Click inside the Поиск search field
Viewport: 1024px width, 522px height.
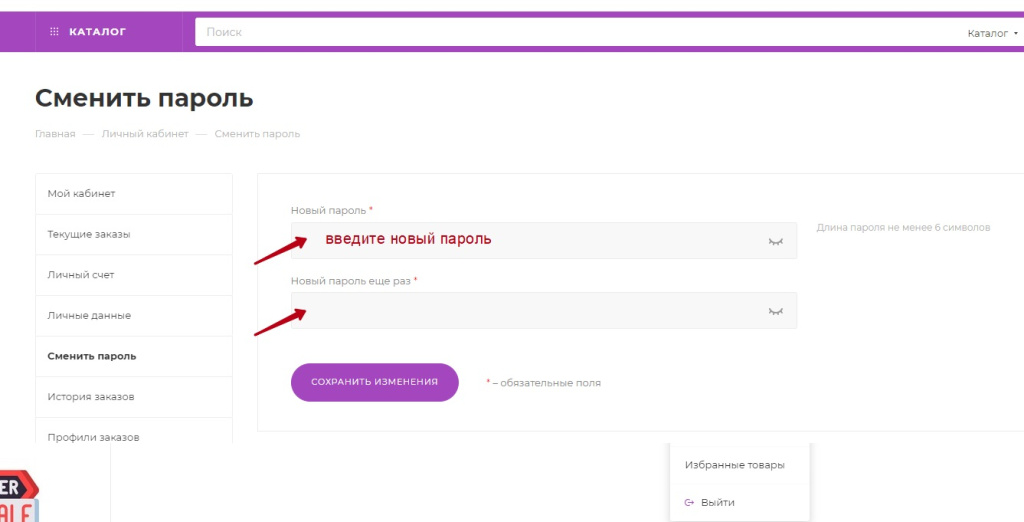point(570,32)
